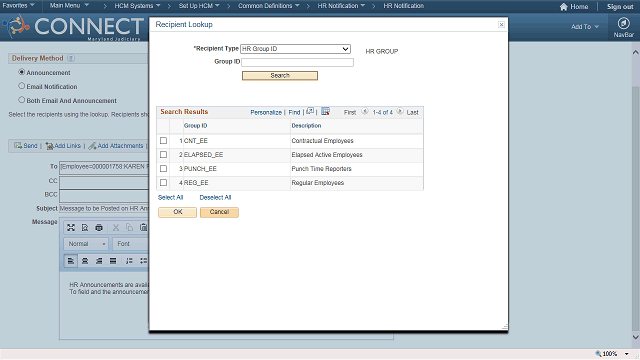640x360 pixels.
Task: Expand Add To dropdown
Action: coord(585,27)
